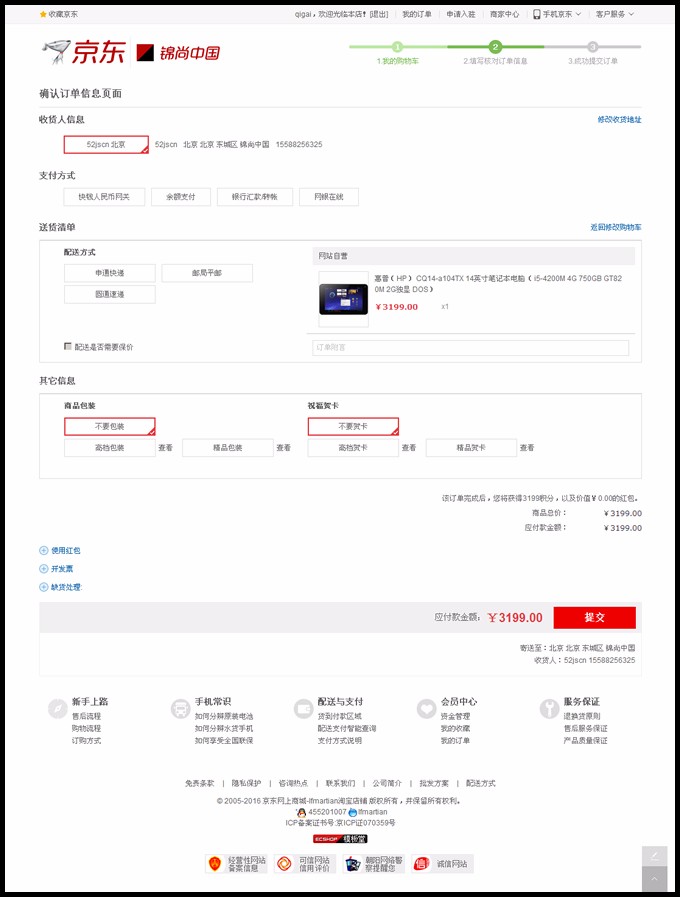
Task: Click the 订单附言 input field
Action: [x=470, y=347]
